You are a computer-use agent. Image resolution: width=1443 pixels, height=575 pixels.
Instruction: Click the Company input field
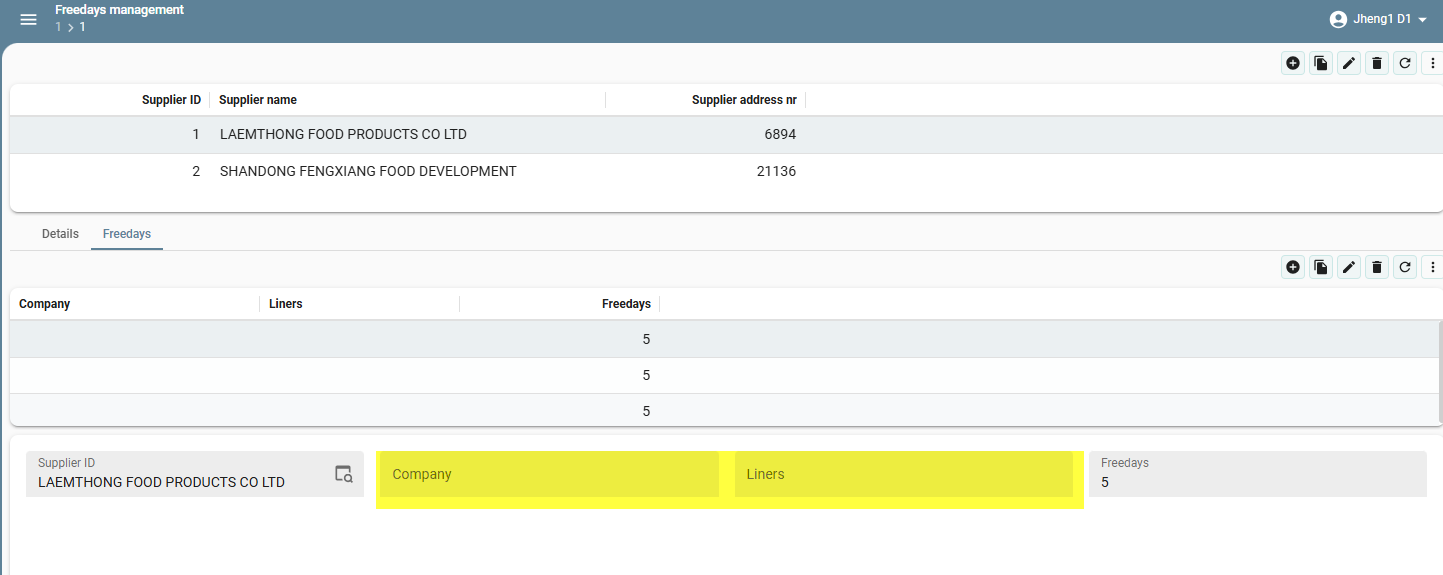click(549, 474)
